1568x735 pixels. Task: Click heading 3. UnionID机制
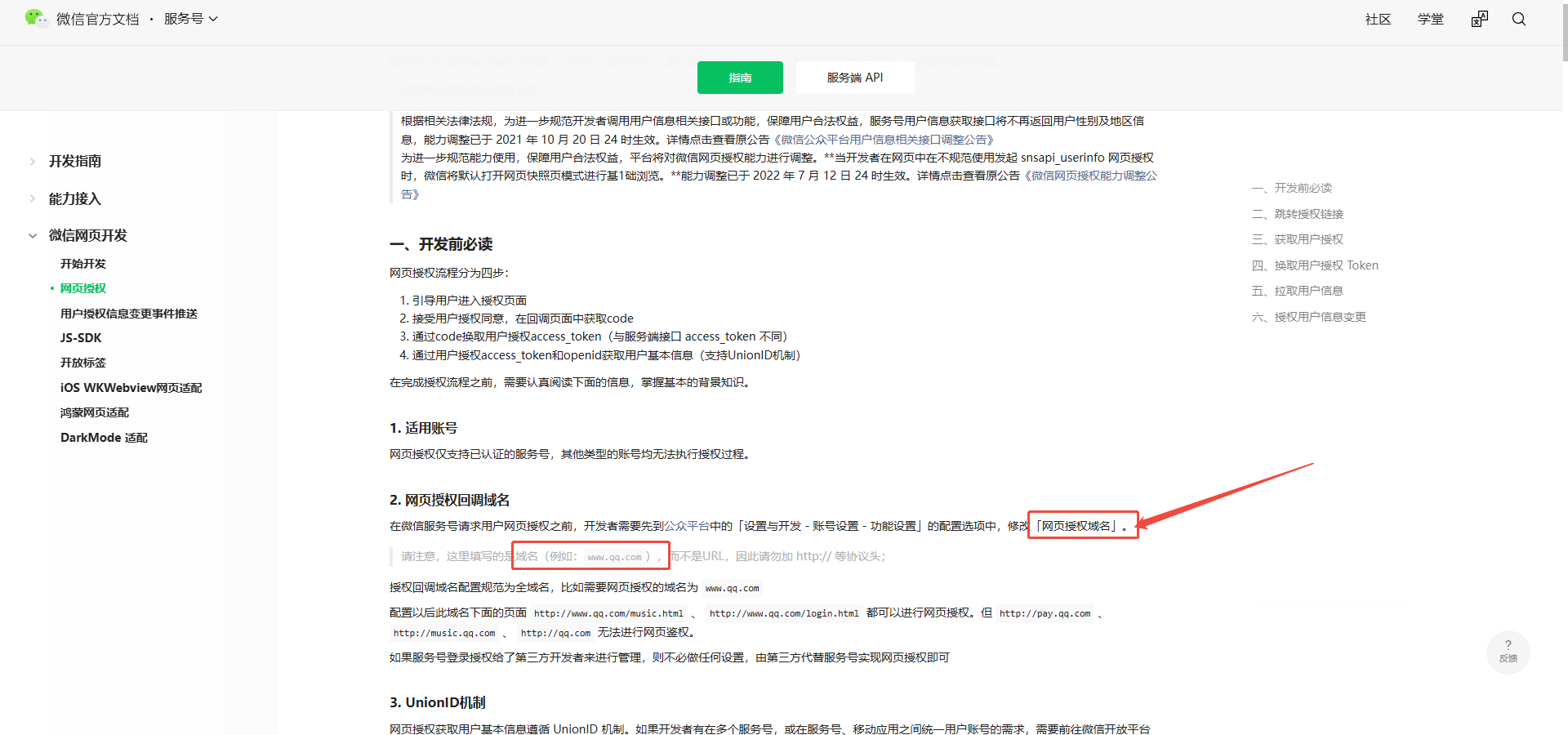coord(438,702)
